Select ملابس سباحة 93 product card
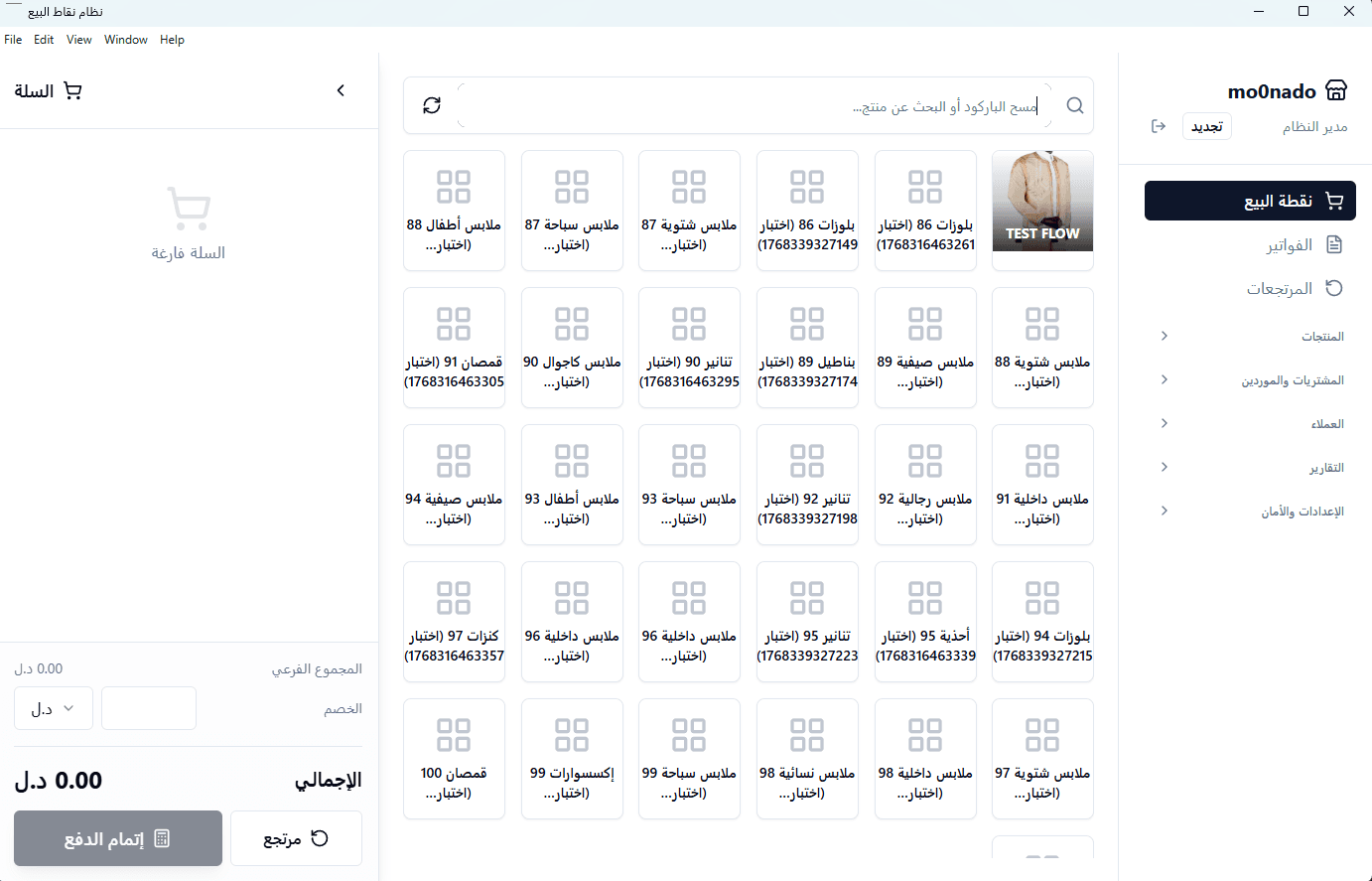 pyautogui.click(x=689, y=485)
